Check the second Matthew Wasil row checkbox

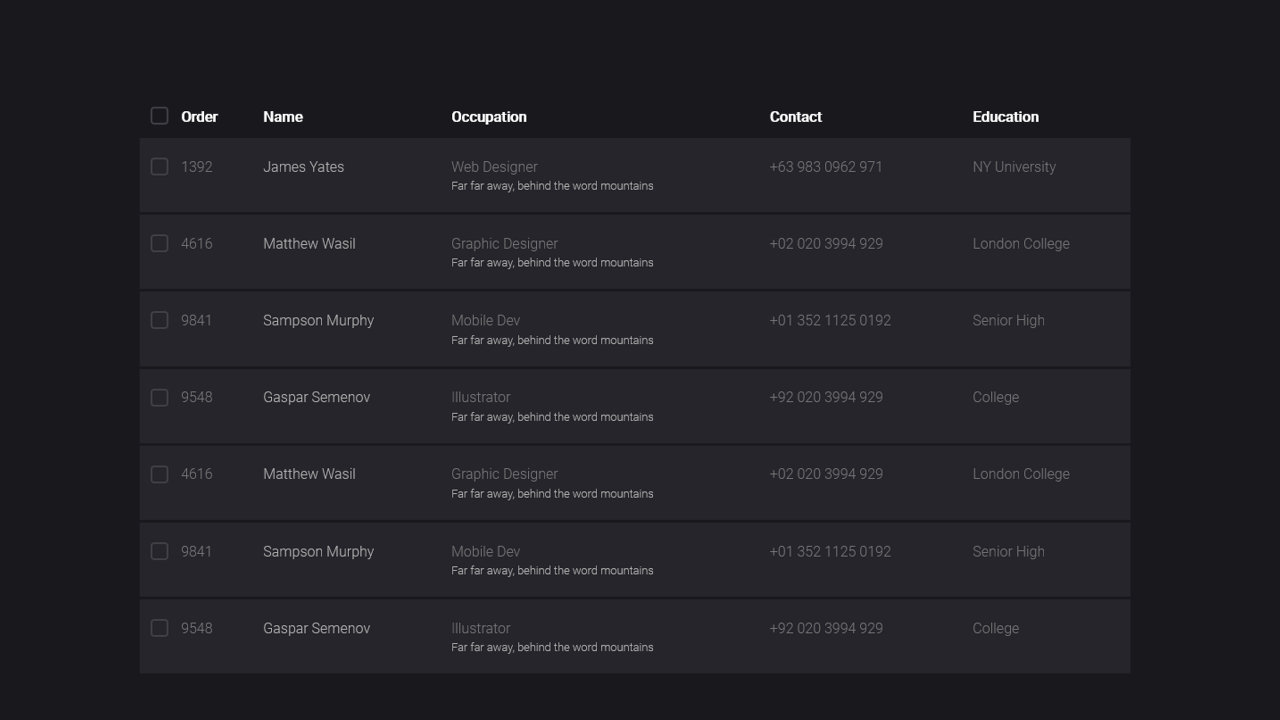tap(159, 474)
